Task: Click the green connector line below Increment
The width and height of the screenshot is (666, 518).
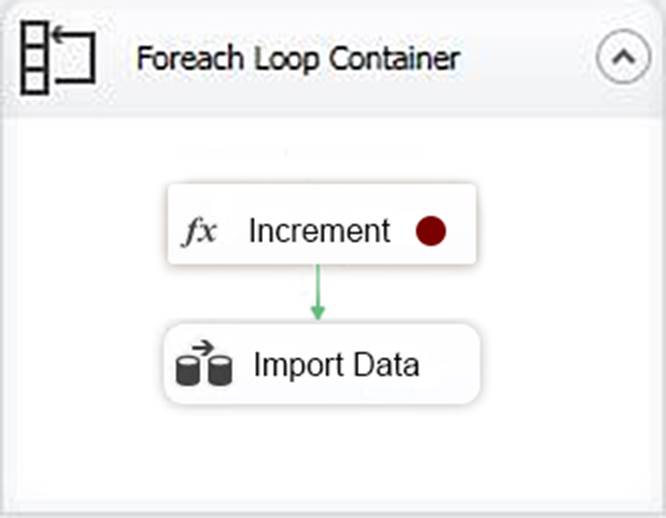Action: [318, 284]
